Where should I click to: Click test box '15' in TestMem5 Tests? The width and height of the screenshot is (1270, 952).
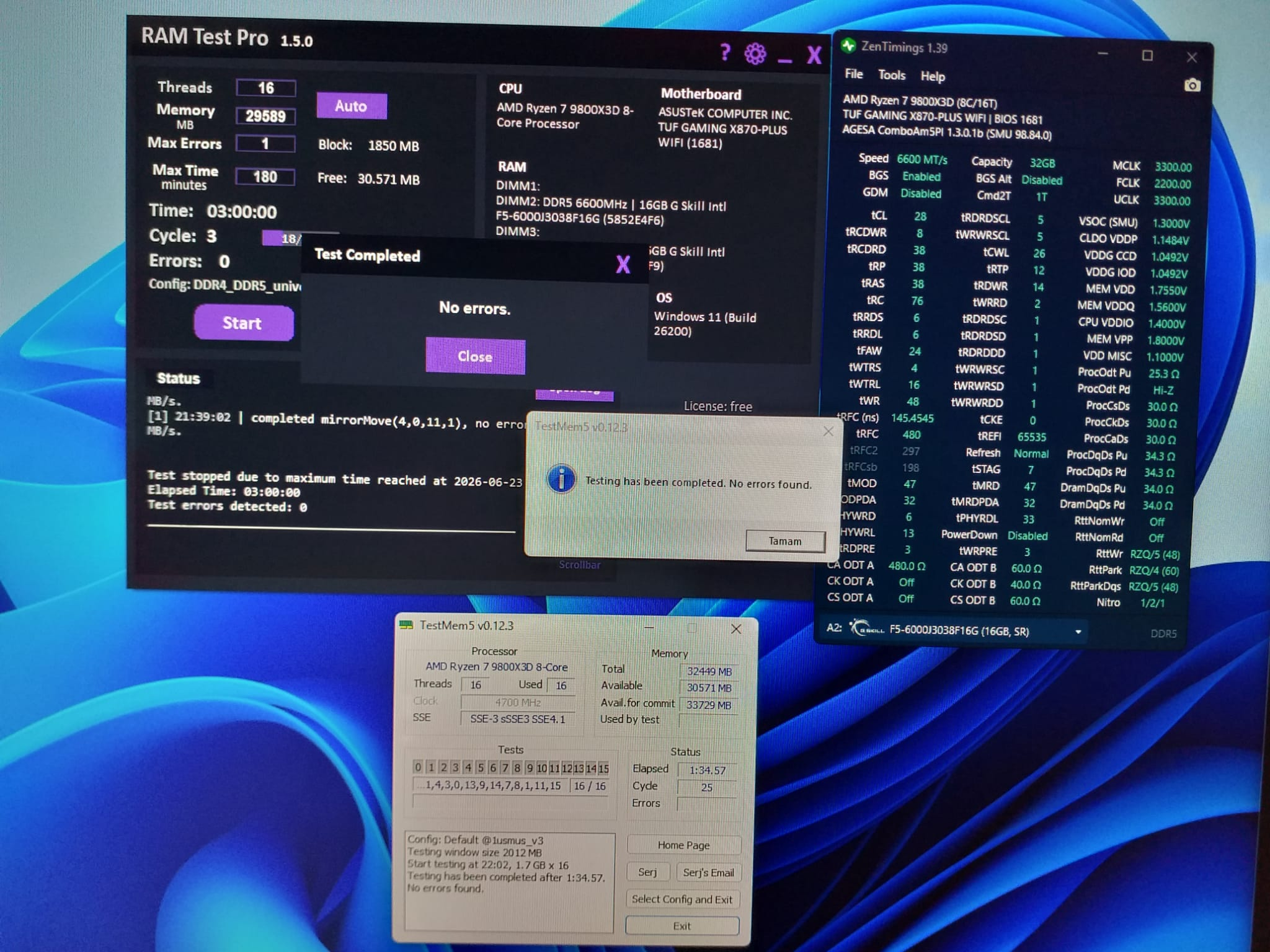click(x=603, y=769)
